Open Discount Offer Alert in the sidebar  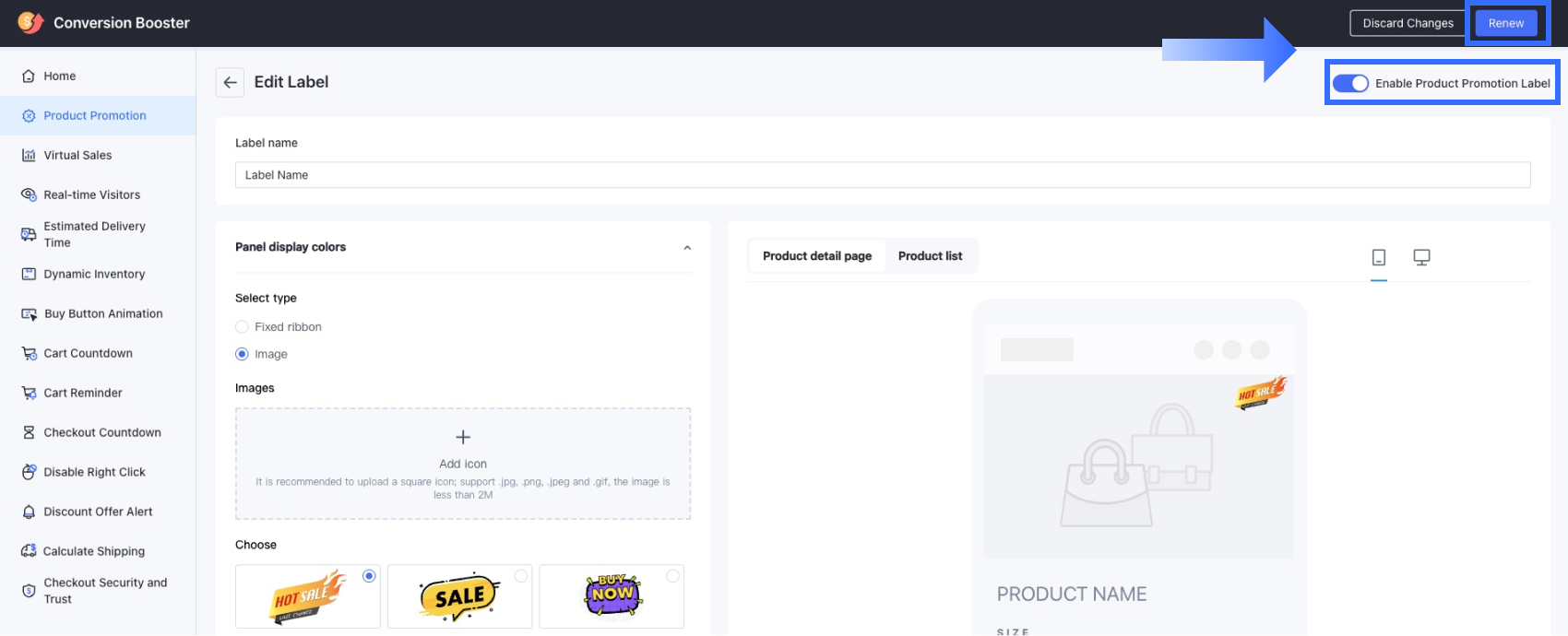click(98, 512)
